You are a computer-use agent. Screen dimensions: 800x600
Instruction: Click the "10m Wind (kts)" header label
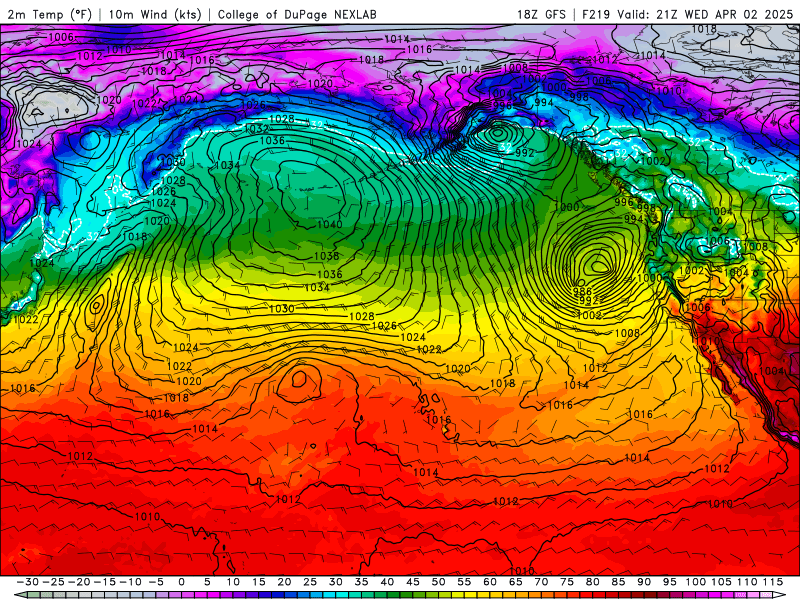click(x=155, y=14)
